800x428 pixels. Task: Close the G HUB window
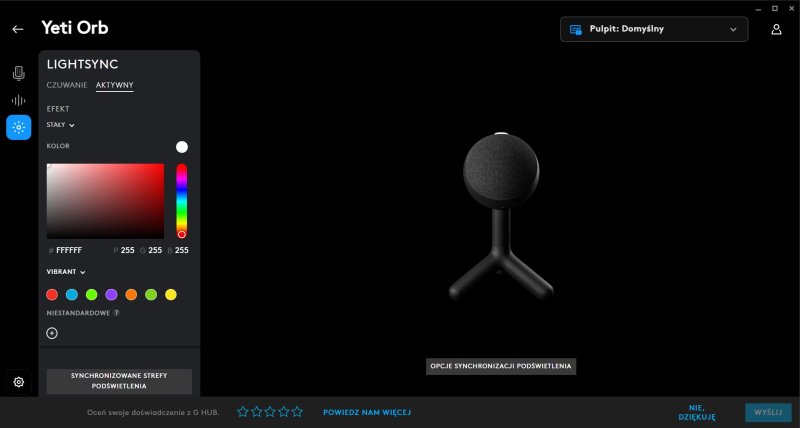coord(790,8)
